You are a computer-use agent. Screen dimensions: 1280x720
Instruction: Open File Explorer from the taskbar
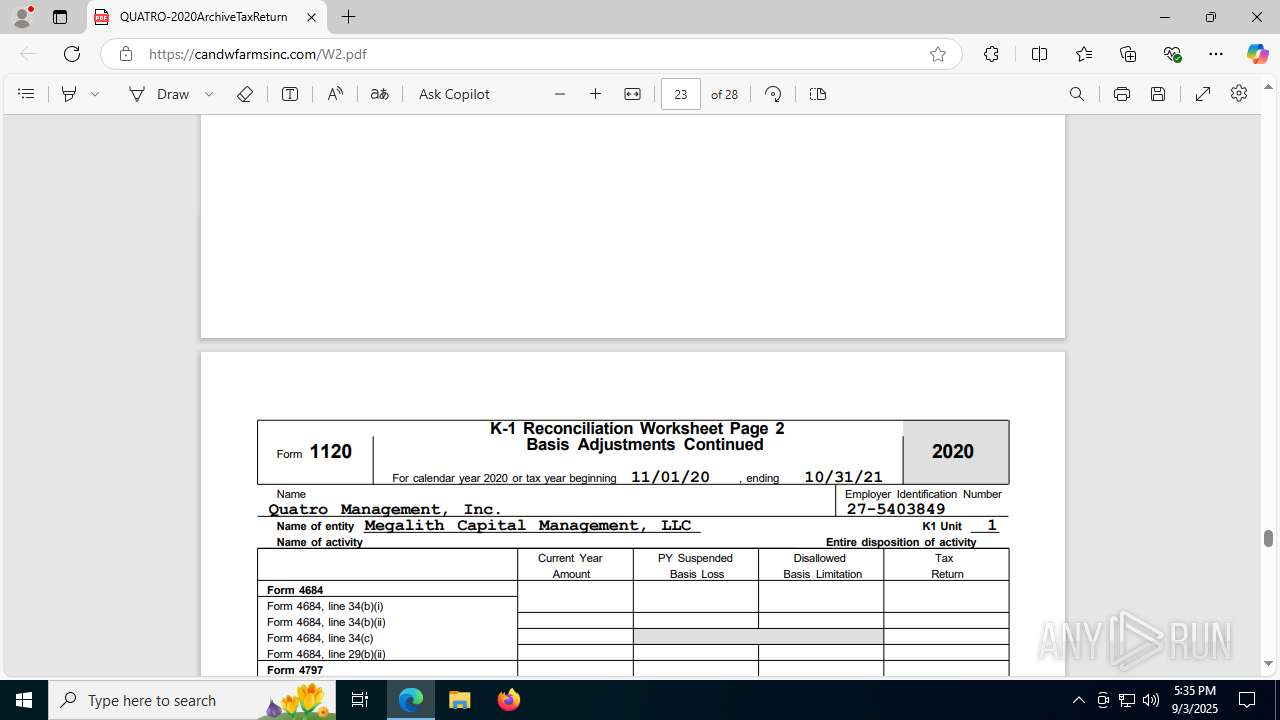click(460, 700)
